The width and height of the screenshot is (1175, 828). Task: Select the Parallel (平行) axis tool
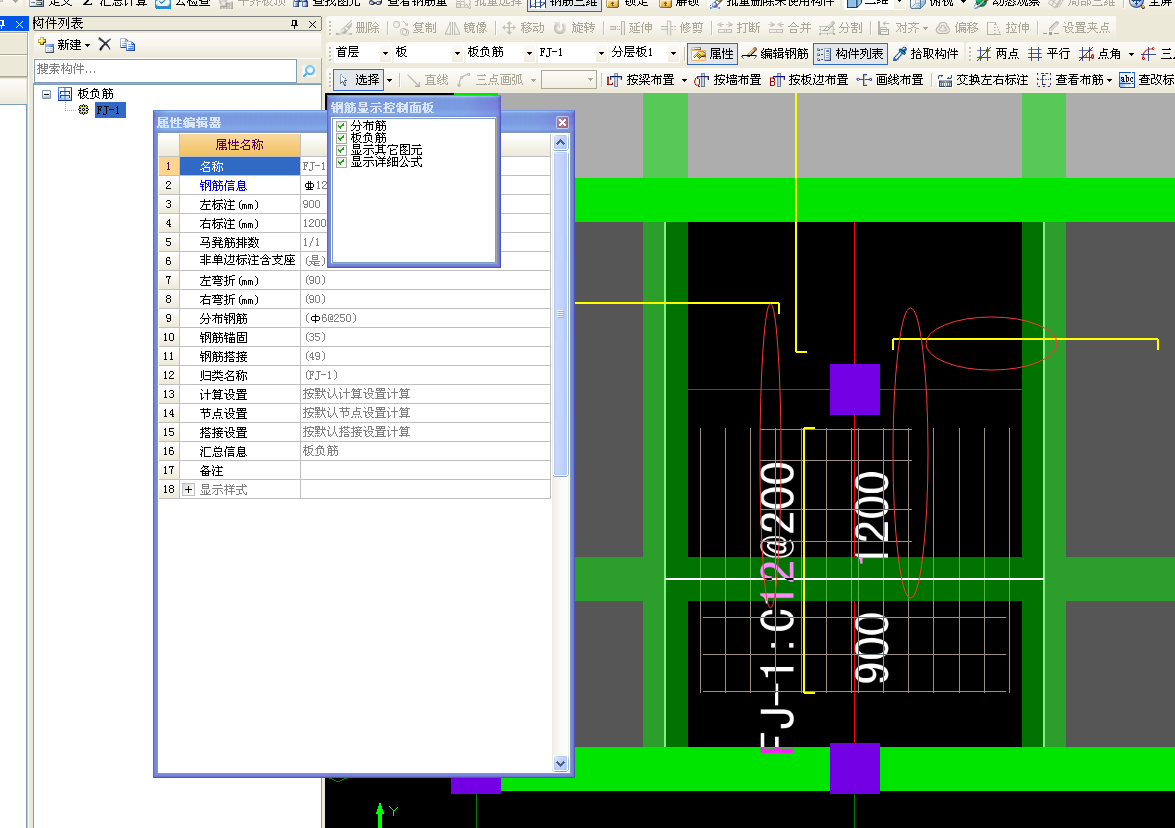[x=1049, y=53]
